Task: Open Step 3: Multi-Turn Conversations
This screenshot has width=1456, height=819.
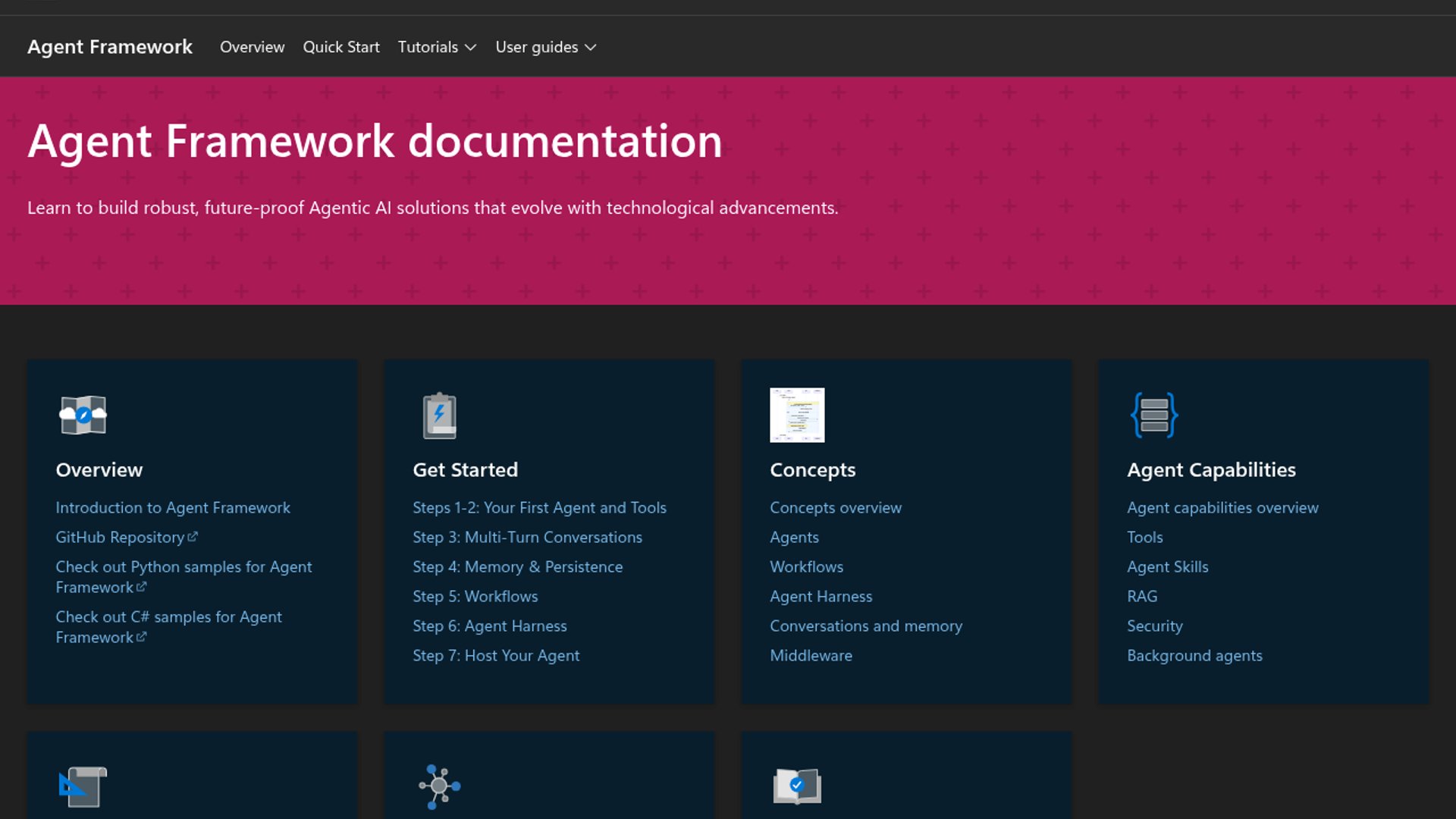Action: pos(527,537)
